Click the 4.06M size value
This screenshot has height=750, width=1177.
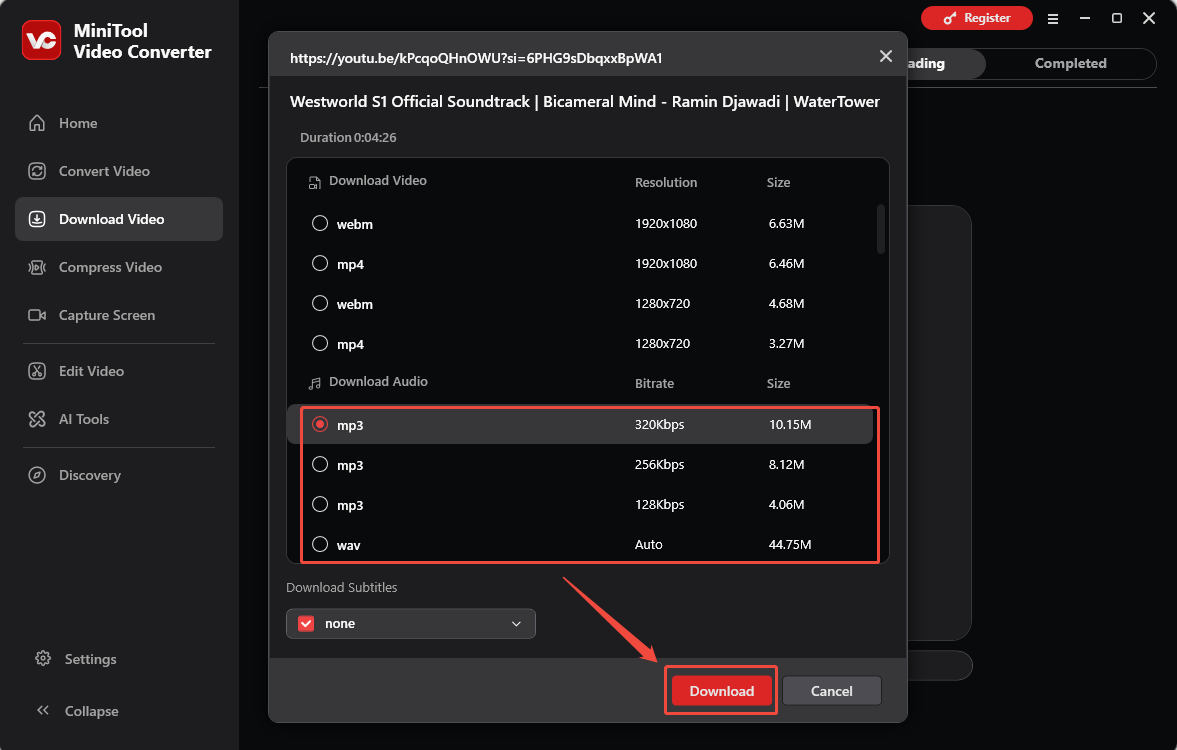(787, 505)
